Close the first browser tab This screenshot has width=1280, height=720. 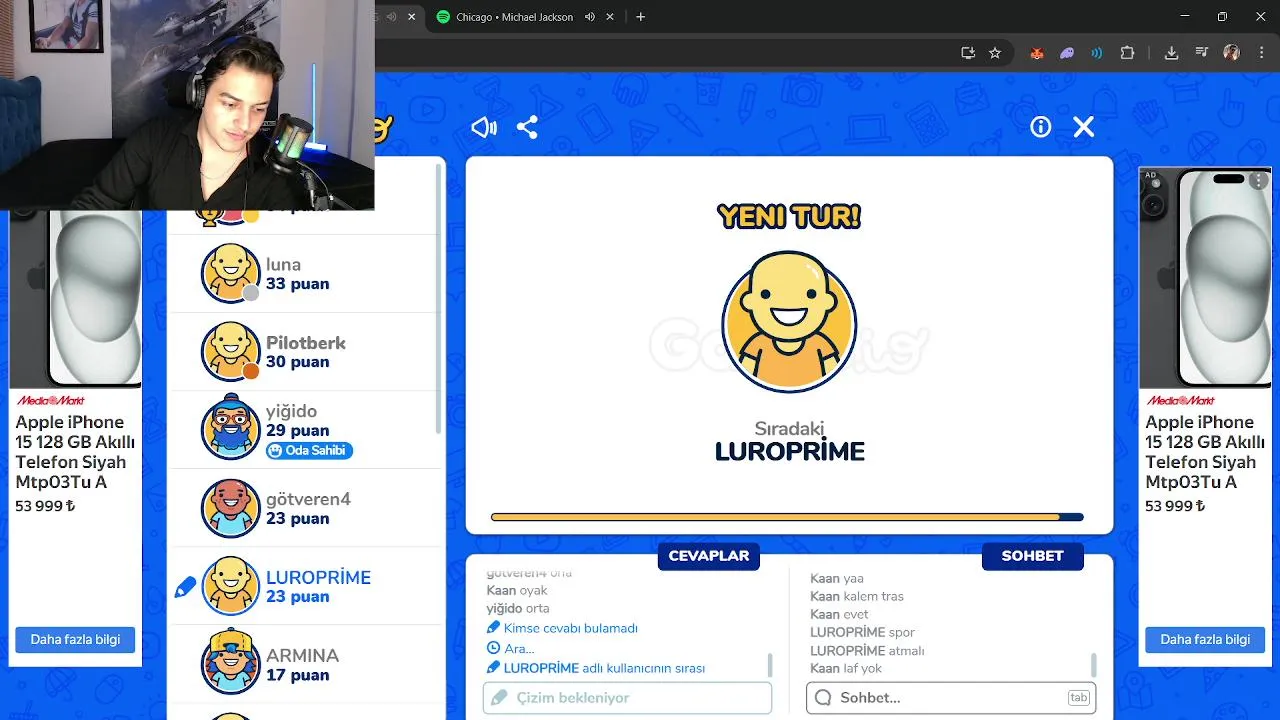coord(413,17)
